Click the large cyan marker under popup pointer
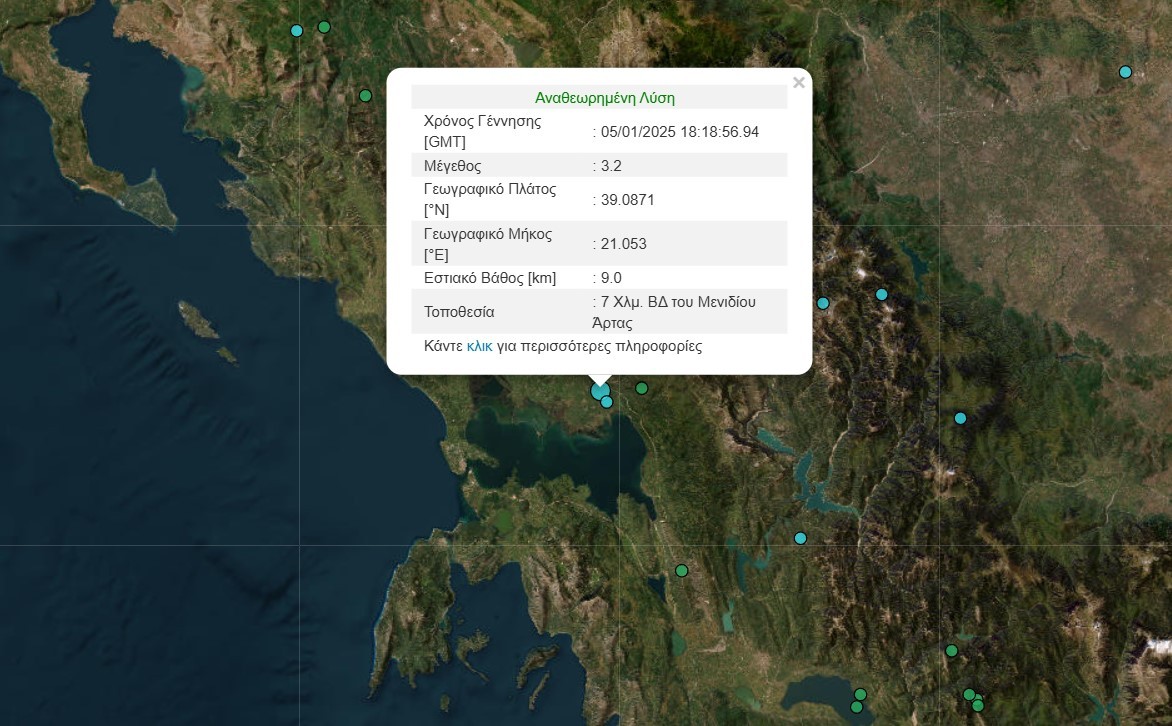Viewport: 1172px width, 726px height. [x=599, y=391]
